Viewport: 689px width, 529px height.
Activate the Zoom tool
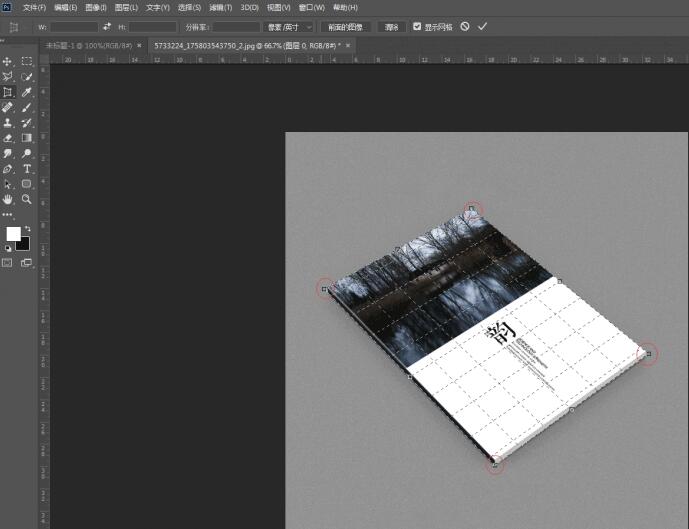pyautogui.click(x=27, y=199)
